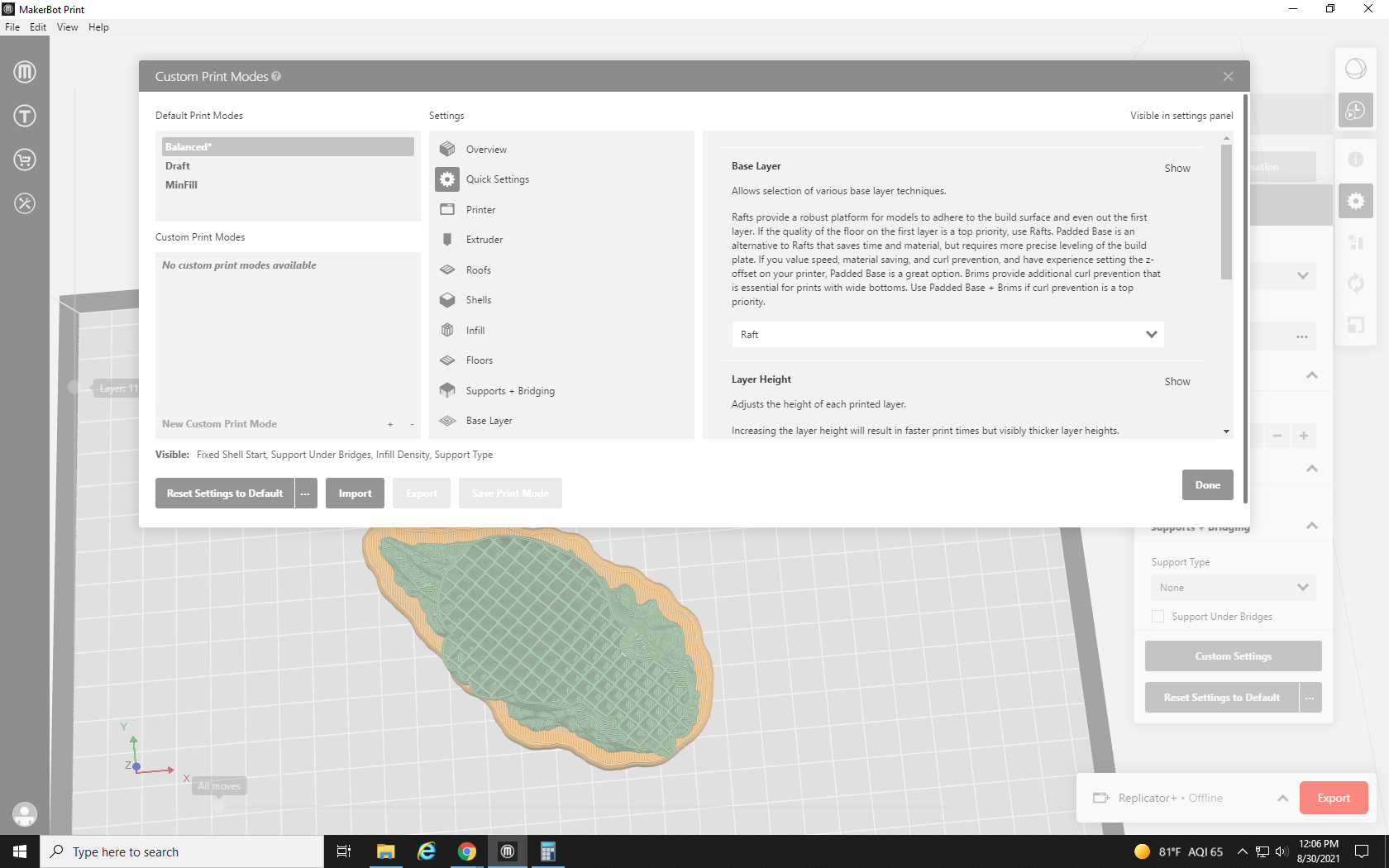
Task: Click the scale icon in right toolbar
Action: pyautogui.click(x=1356, y=325)
